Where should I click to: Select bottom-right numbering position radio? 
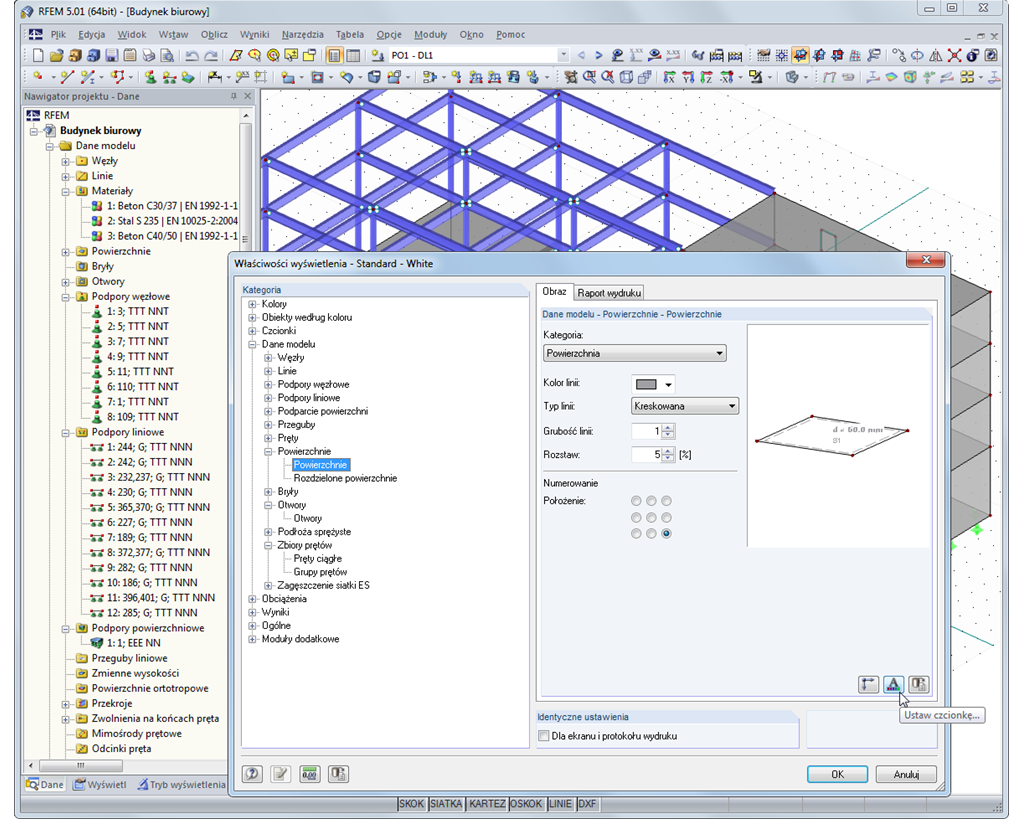pos(666,534)
